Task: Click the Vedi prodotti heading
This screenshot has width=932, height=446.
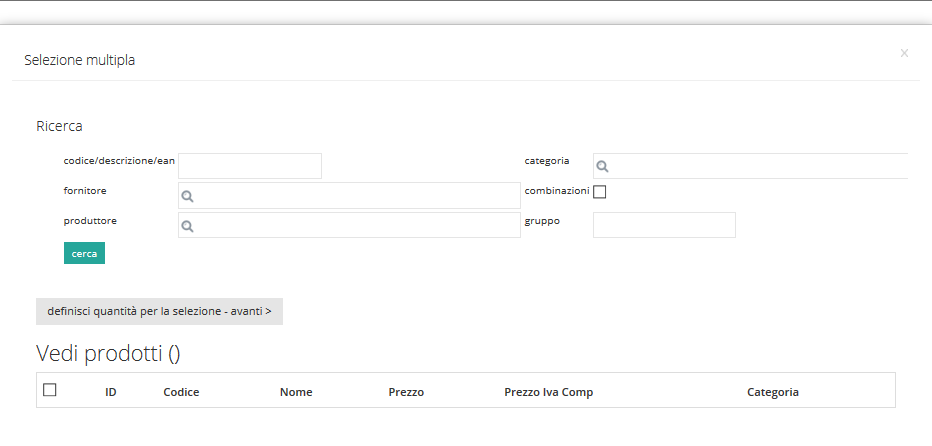Action: pyautogui.click(x=108, y=353)
